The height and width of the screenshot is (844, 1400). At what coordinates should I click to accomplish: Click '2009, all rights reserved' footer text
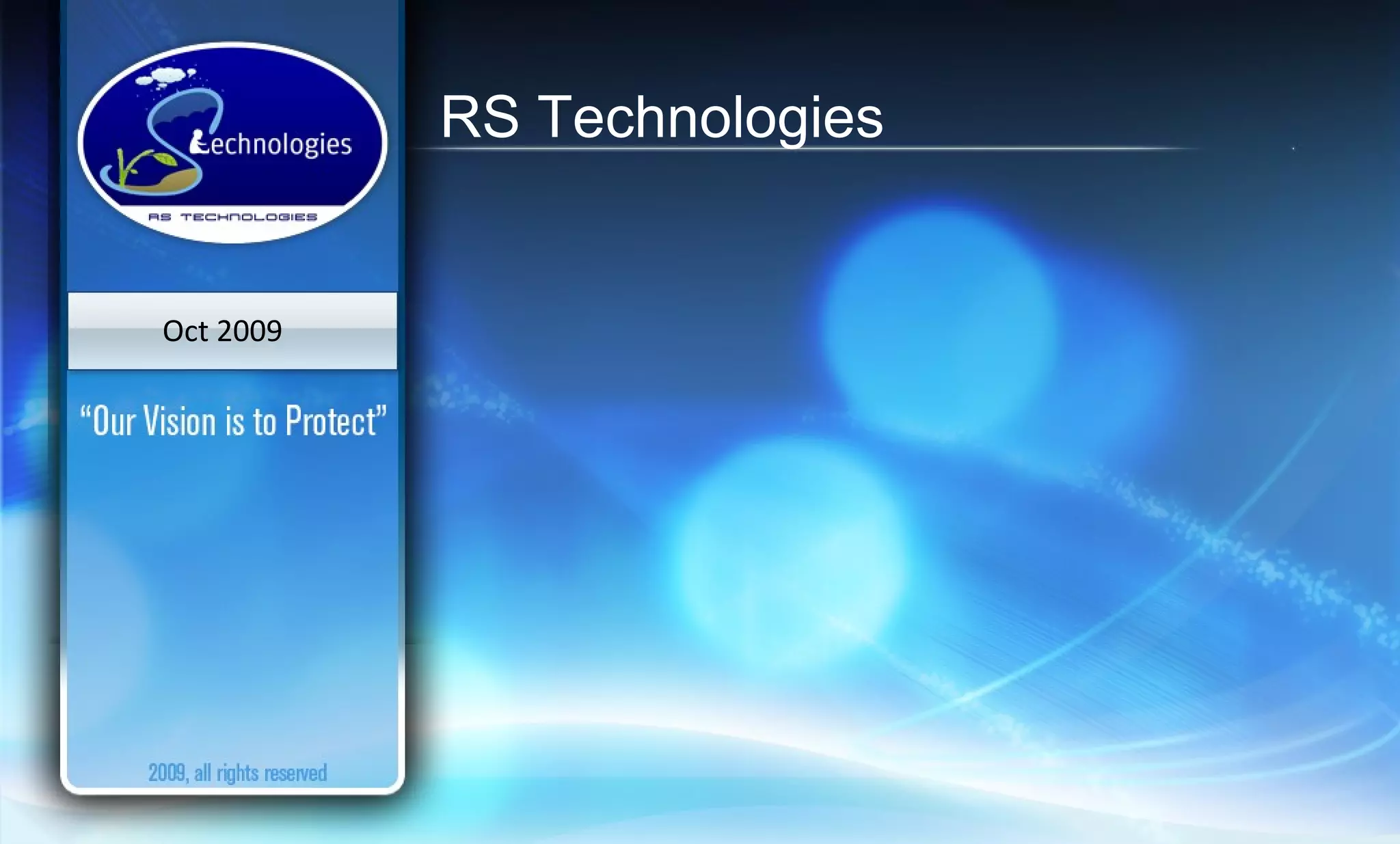[x=237, y=773]
